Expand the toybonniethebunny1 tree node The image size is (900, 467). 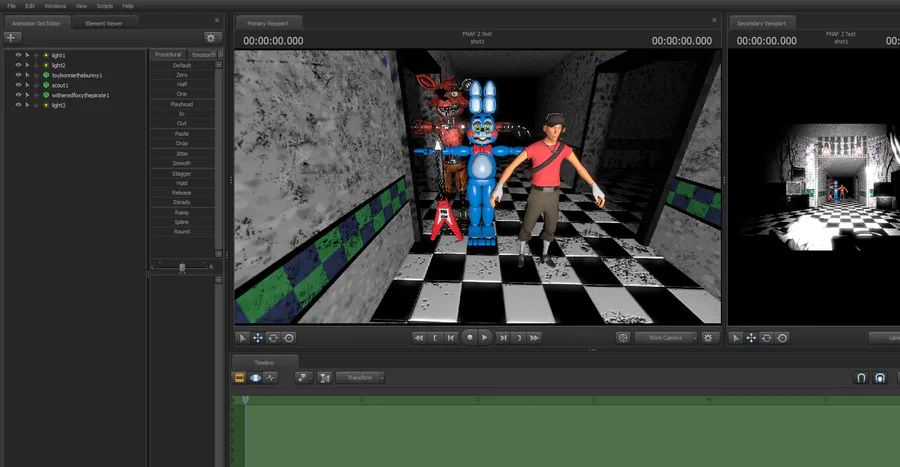[x=36, y=75]
